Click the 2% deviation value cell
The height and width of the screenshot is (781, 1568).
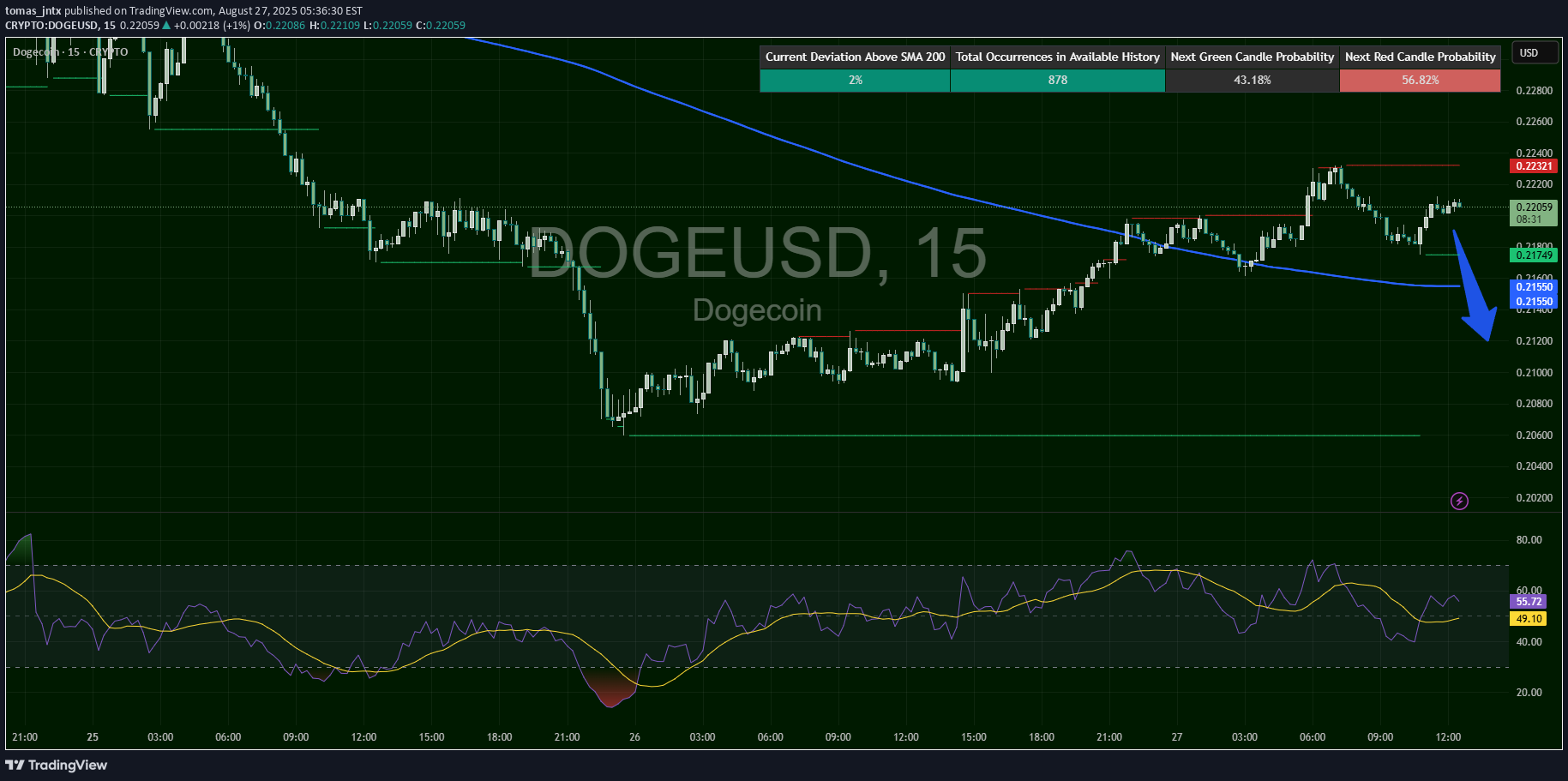tap(855, 80)
